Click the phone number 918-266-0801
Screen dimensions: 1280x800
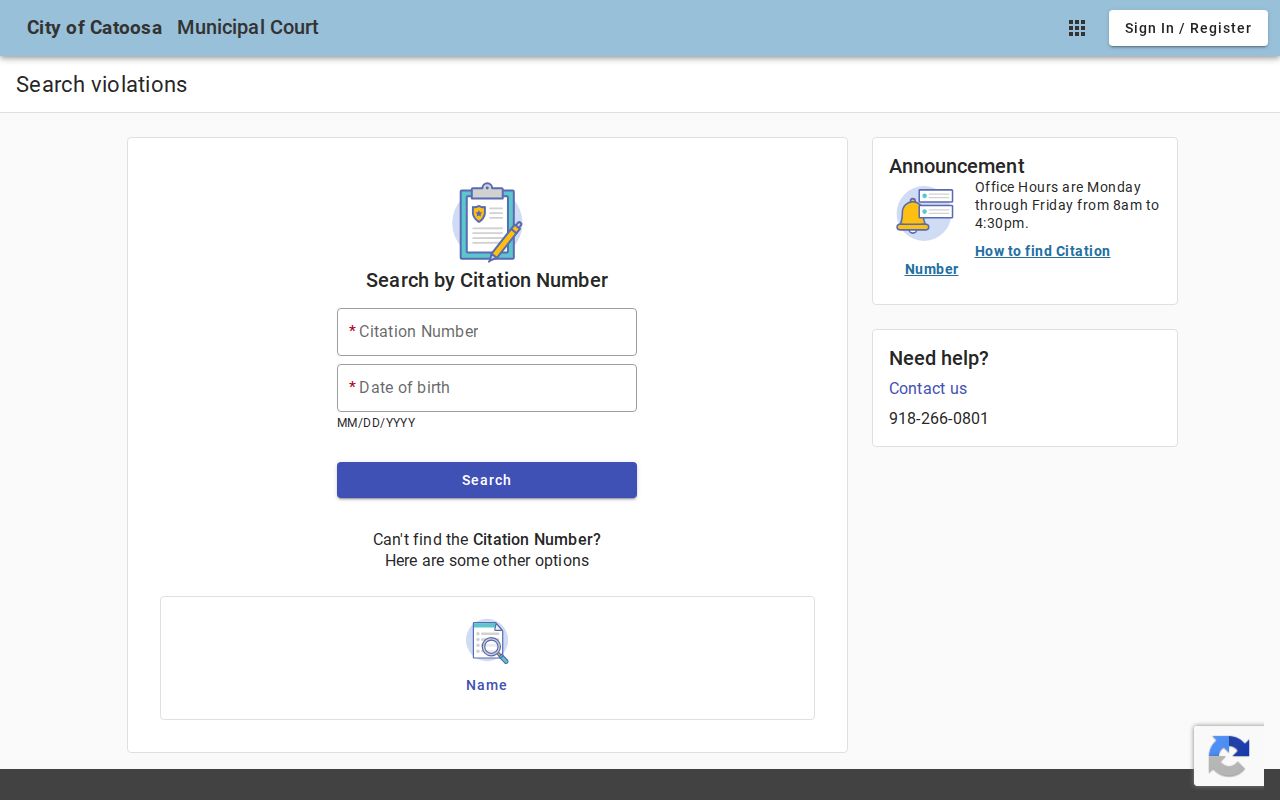click(x=938, y=418)
